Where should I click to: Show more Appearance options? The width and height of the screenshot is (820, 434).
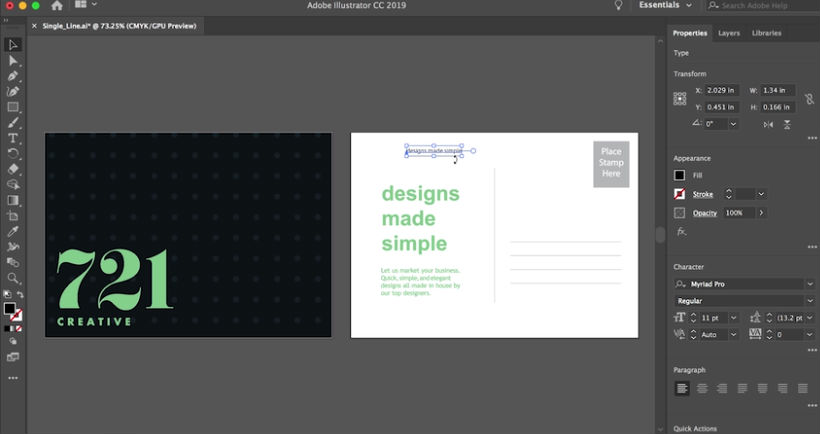[x=812, y=247]
